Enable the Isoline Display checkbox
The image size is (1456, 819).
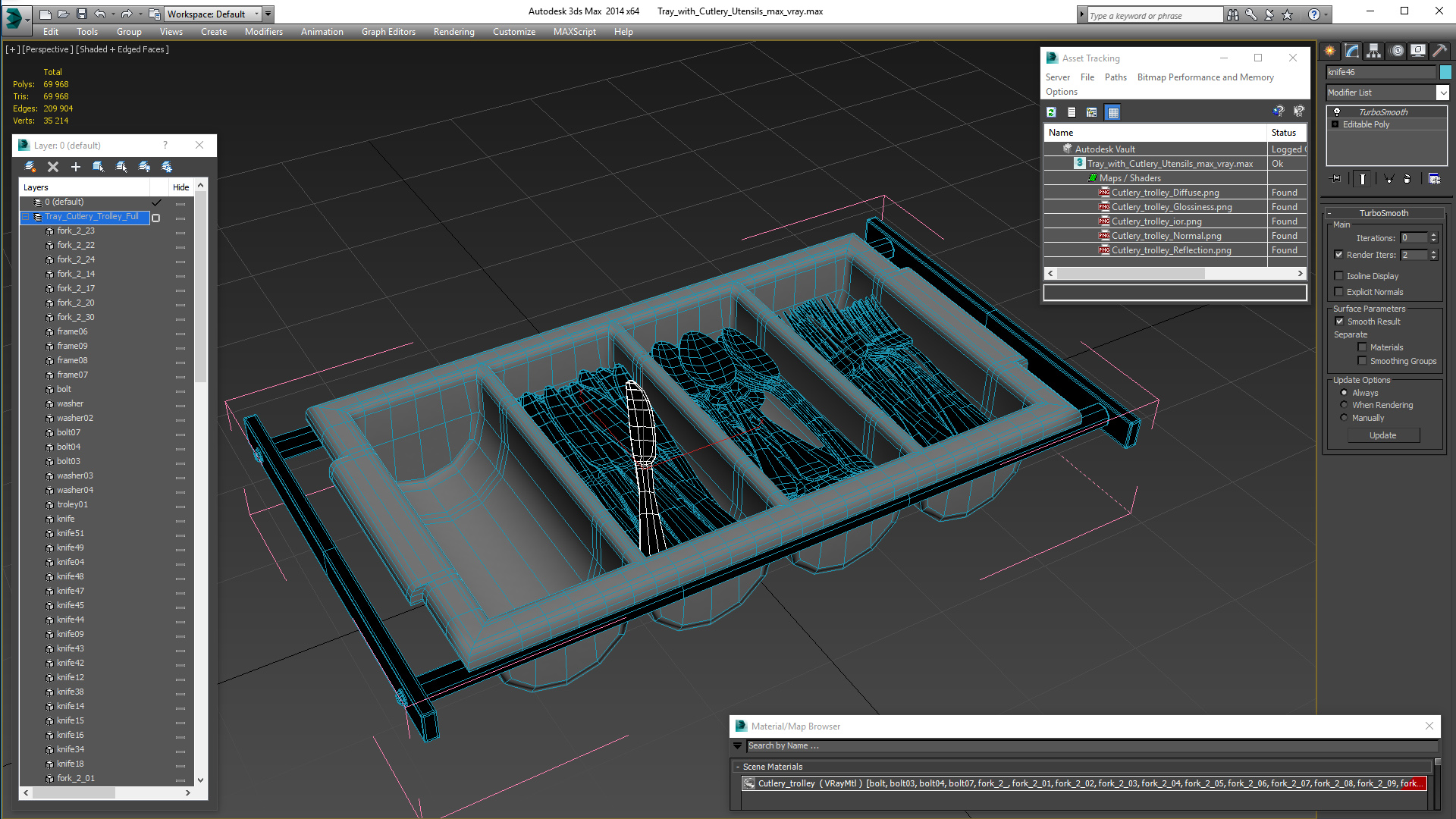pyautogui.click(x=1338, y=276)
